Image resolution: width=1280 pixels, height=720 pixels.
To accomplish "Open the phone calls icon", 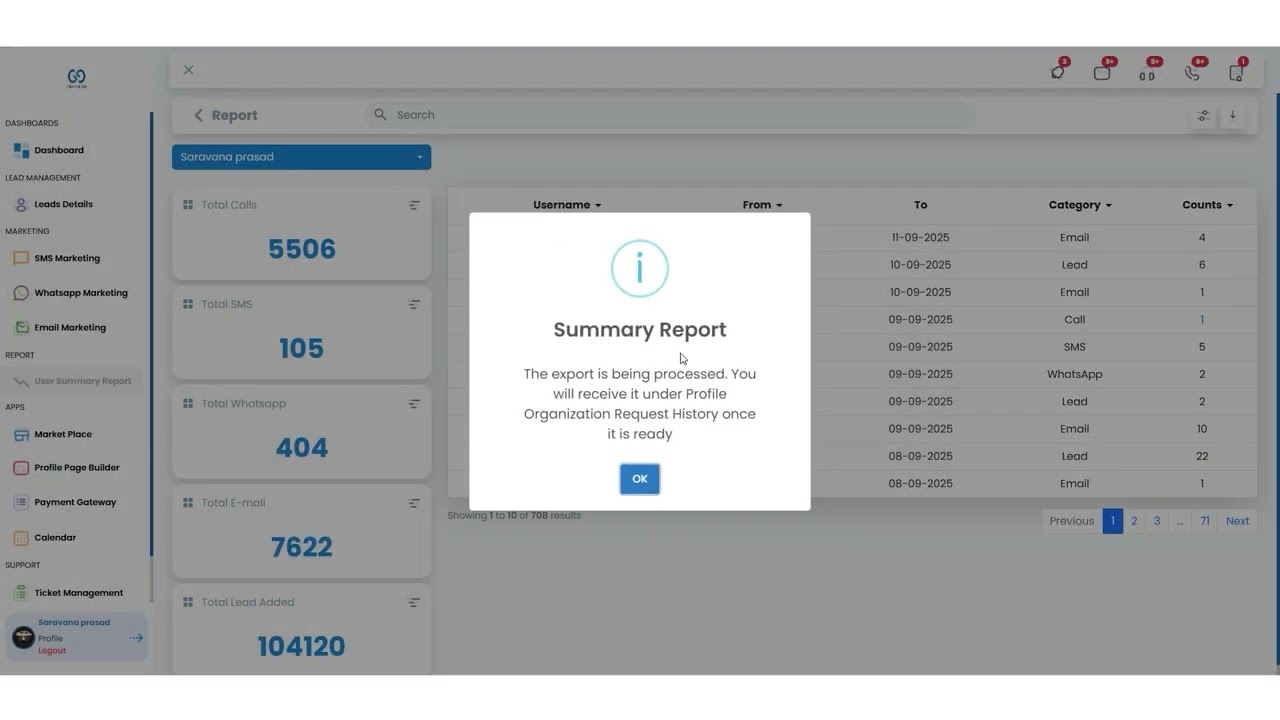I will point(1192,72).
